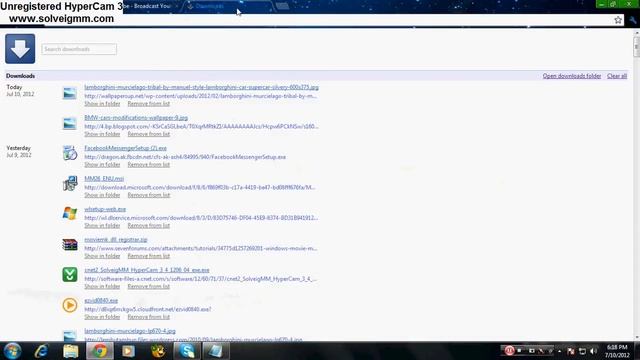Remove ezvid0840.exe from list
The width and height of the screenshot is (640, 360).
149,317
